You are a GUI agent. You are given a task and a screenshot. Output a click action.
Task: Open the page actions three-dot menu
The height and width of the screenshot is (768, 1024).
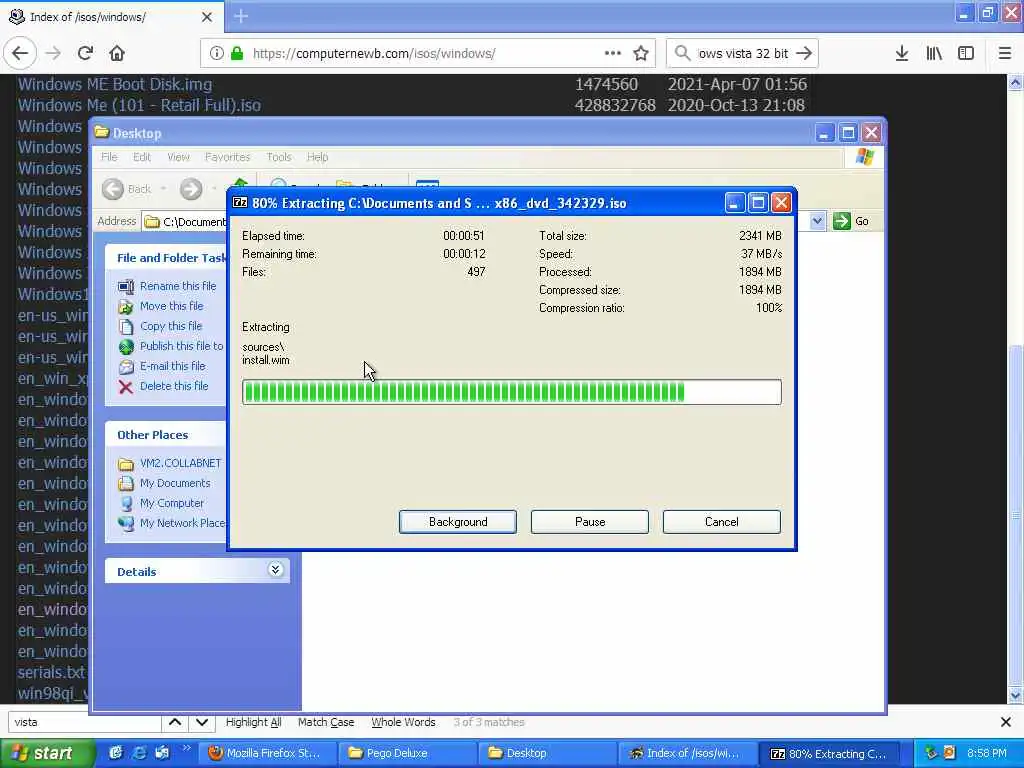click(x=613, y=53)
